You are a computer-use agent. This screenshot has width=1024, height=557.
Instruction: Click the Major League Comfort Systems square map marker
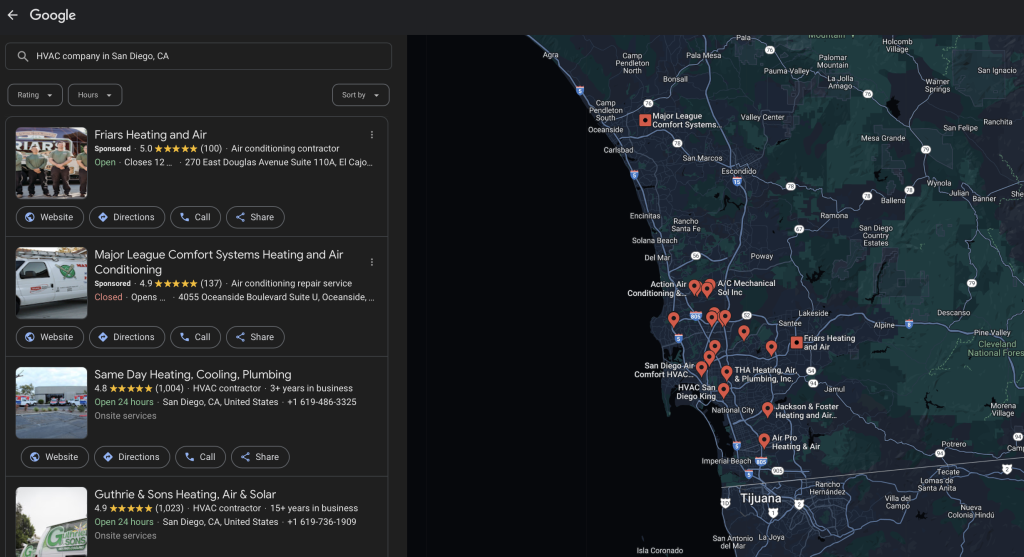pyautogui.click(x=645, y=120)
